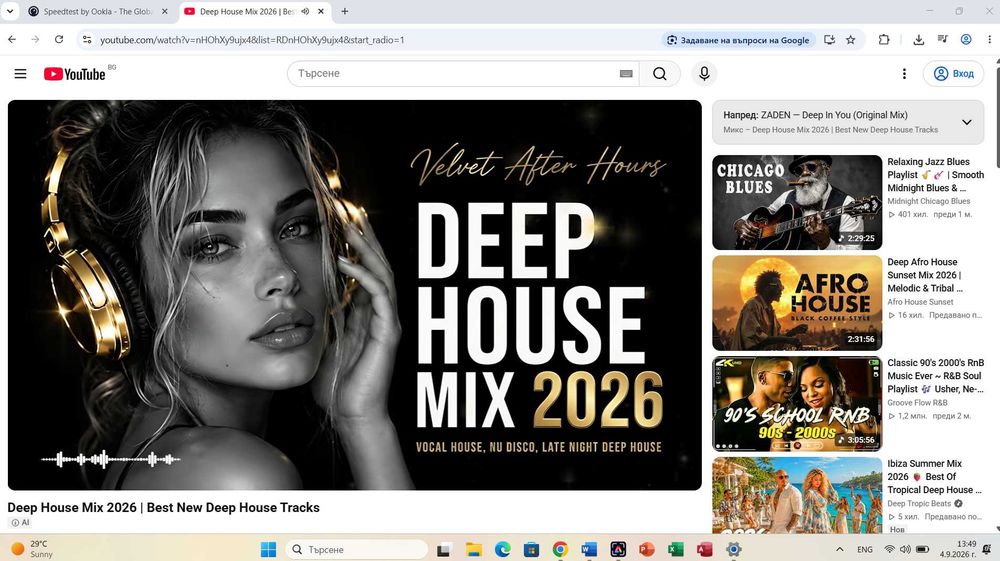The width and height of the screenshot is (1000, 561).
Task: Click the main Deep House Mix video player
Action: point(355,295)
